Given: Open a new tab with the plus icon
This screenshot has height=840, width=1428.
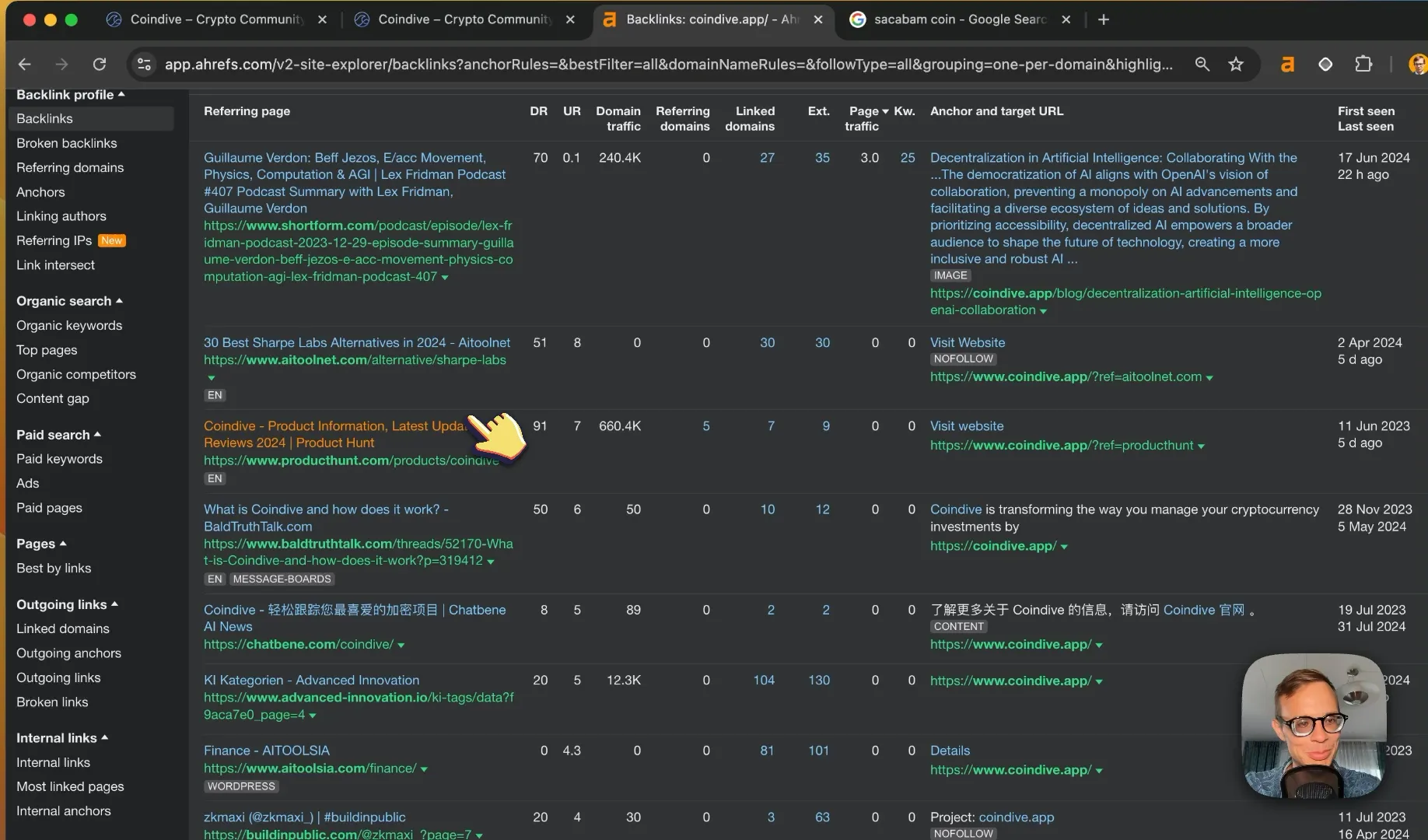Looking at the screenshot, I should point(1103,19).
